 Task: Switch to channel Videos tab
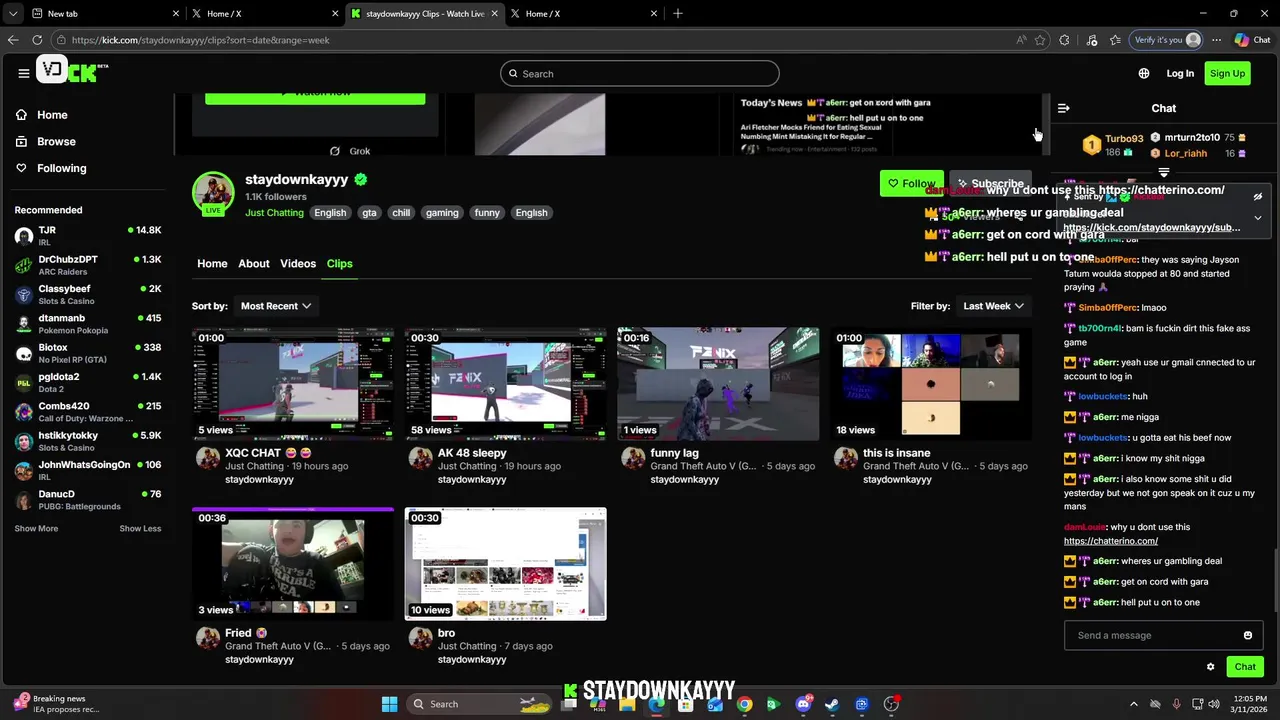[298, 263]
